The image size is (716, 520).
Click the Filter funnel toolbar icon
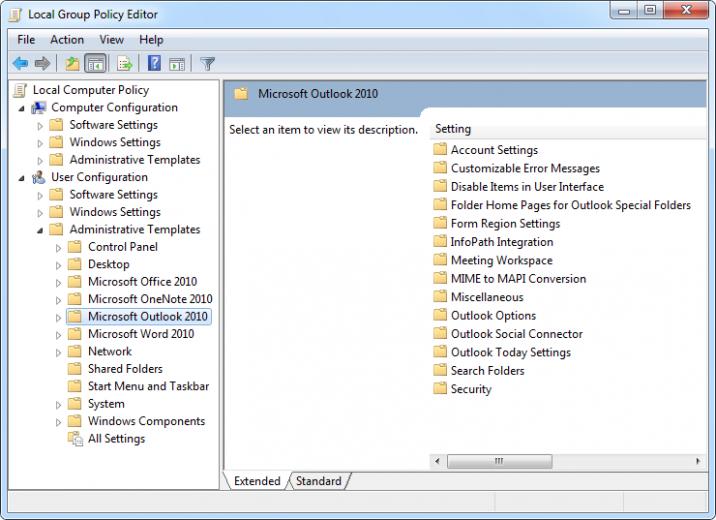[207, 63]
